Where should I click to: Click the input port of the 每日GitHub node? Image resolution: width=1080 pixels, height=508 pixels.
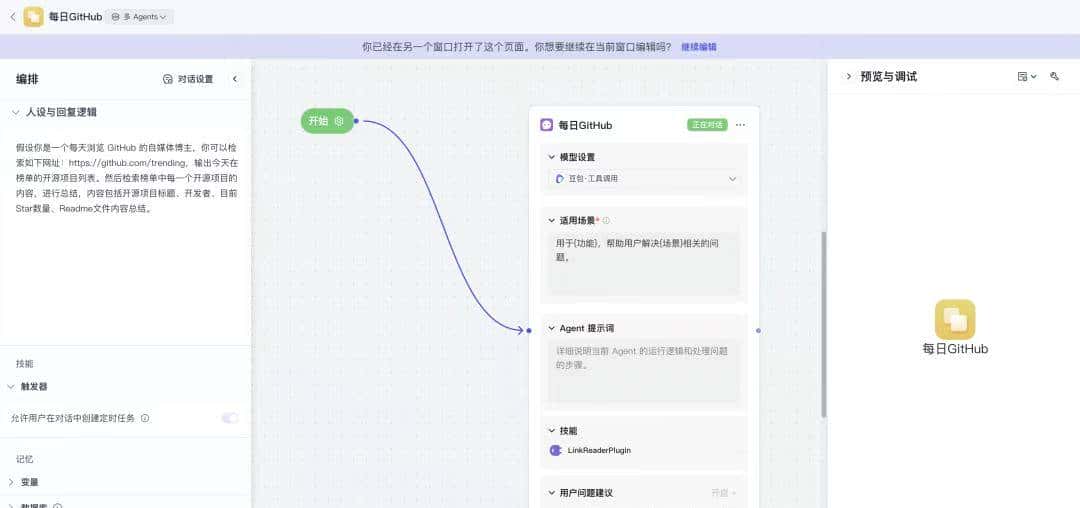click(528, 330)
